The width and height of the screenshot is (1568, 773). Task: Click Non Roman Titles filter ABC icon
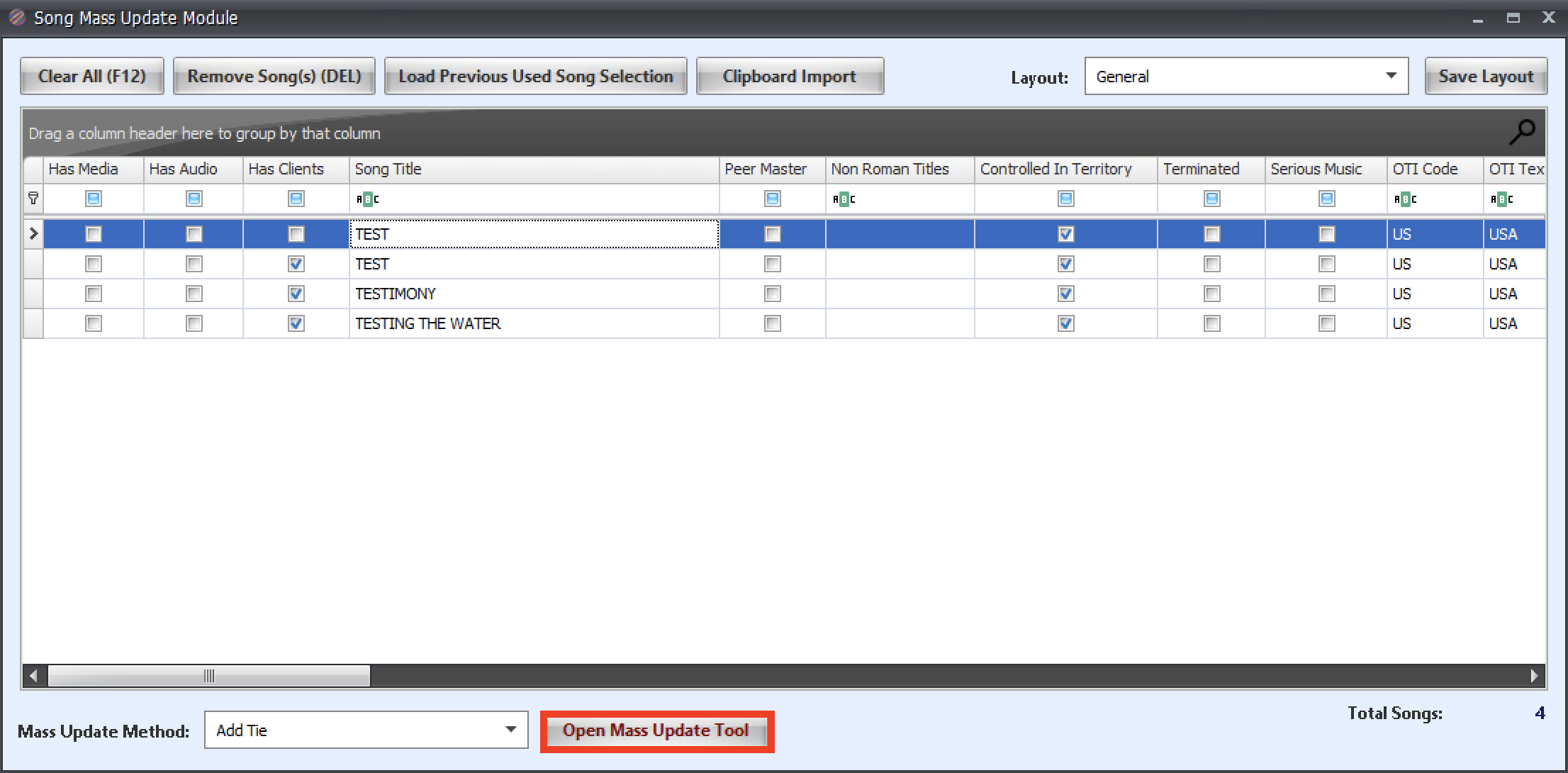point(844,199)
